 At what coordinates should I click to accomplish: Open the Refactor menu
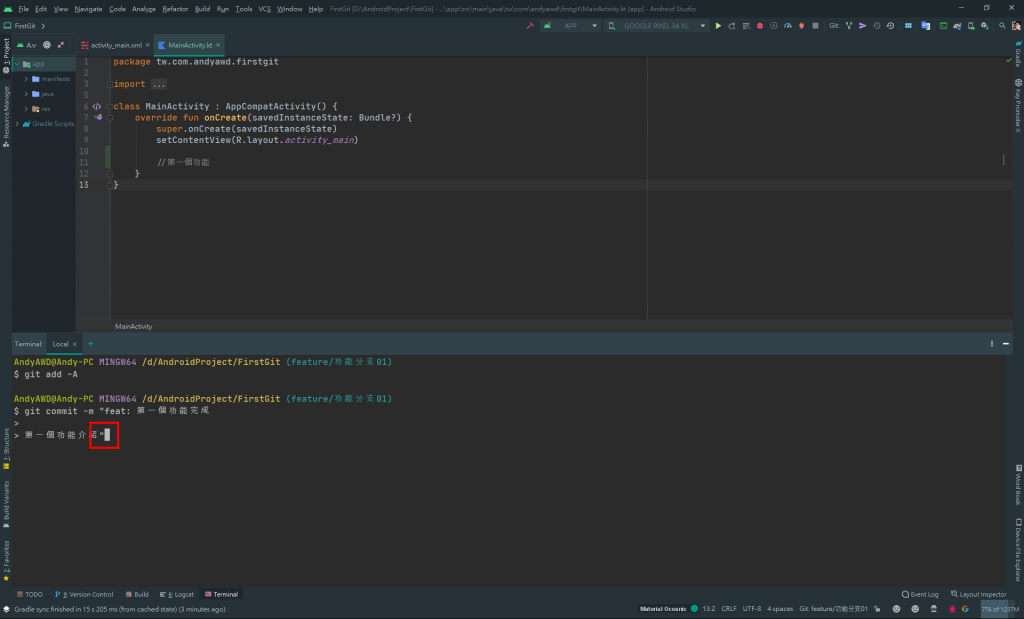[175, 8]
